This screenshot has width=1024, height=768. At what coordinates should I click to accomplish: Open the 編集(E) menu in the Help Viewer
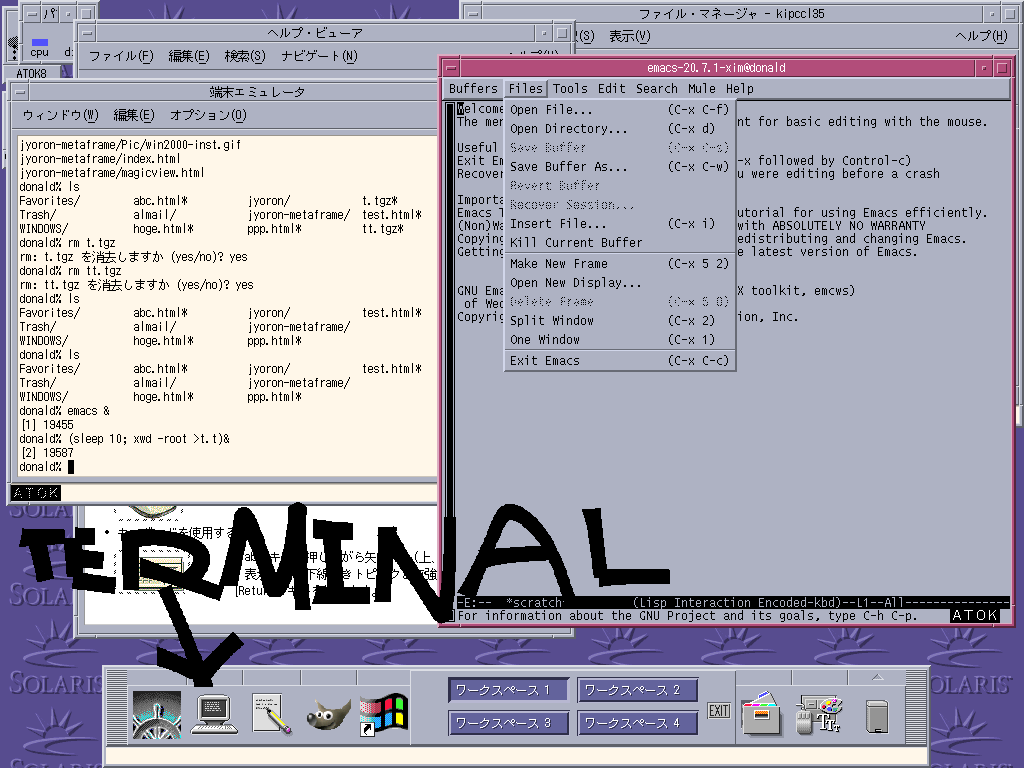click(189, 56)
